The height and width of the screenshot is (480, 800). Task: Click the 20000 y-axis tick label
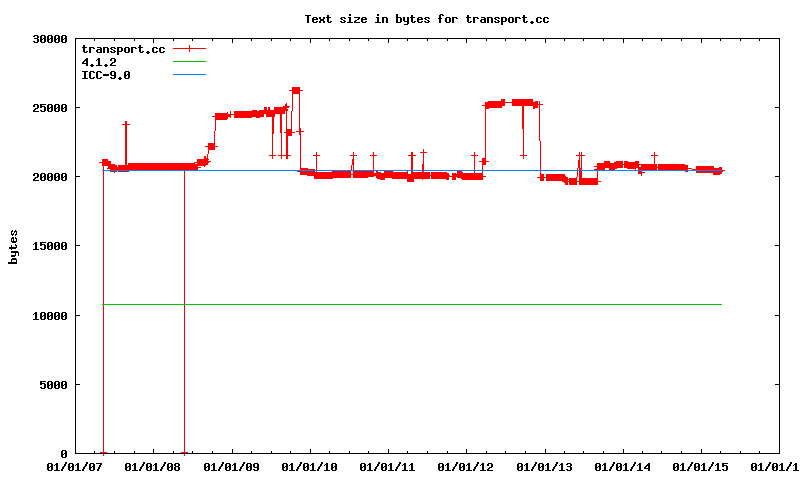tap(50, 177)
